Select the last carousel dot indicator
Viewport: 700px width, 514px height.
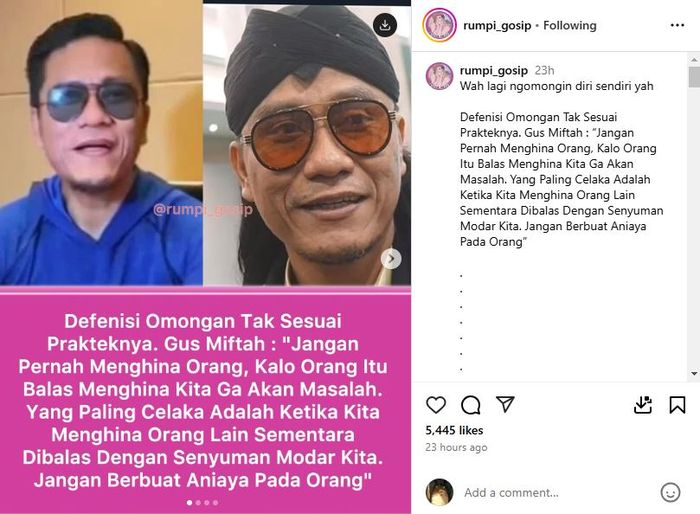point(216,503)
